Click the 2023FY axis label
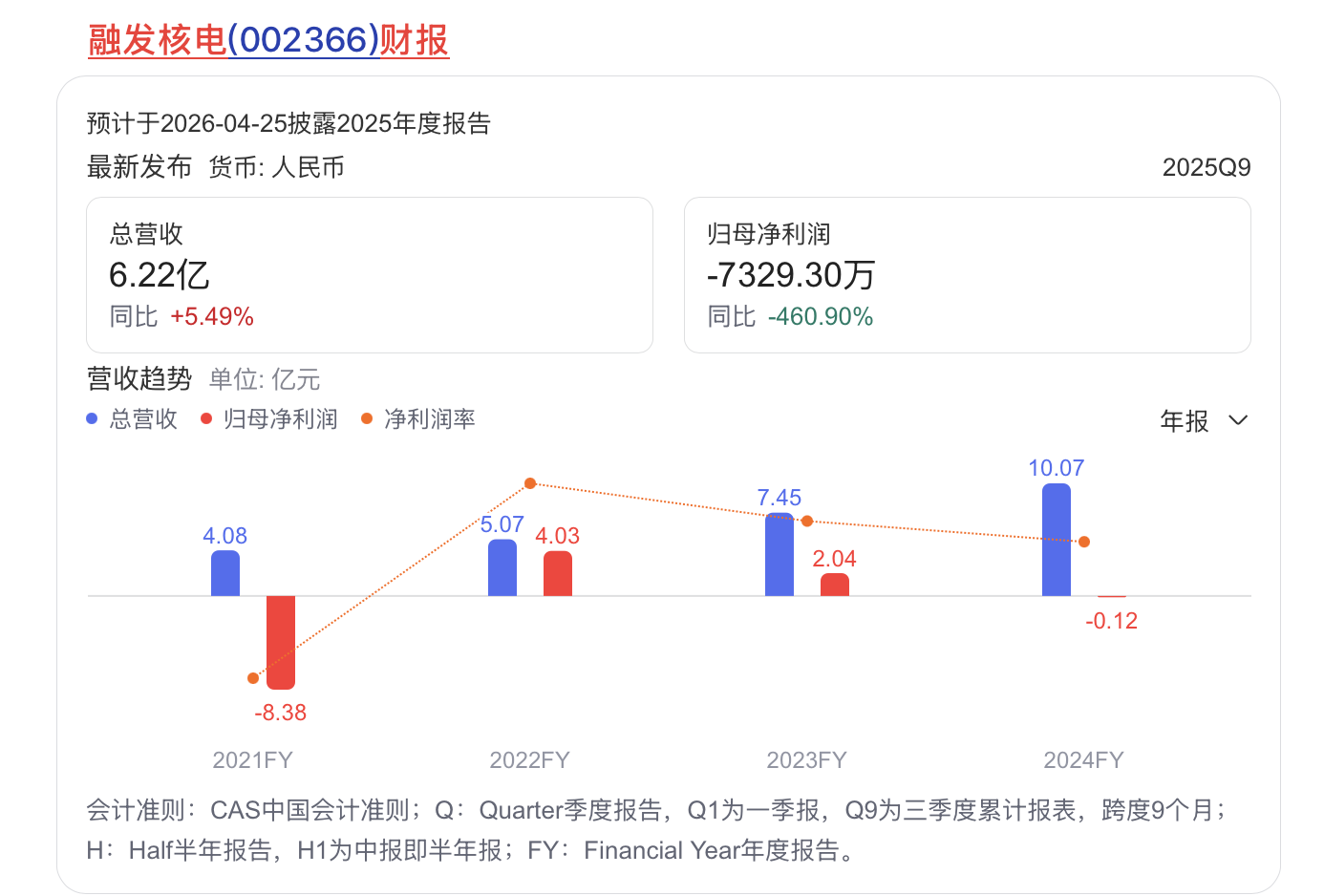Image resolution: width=1324 pixels, height=896 pixels. [806, 760]
